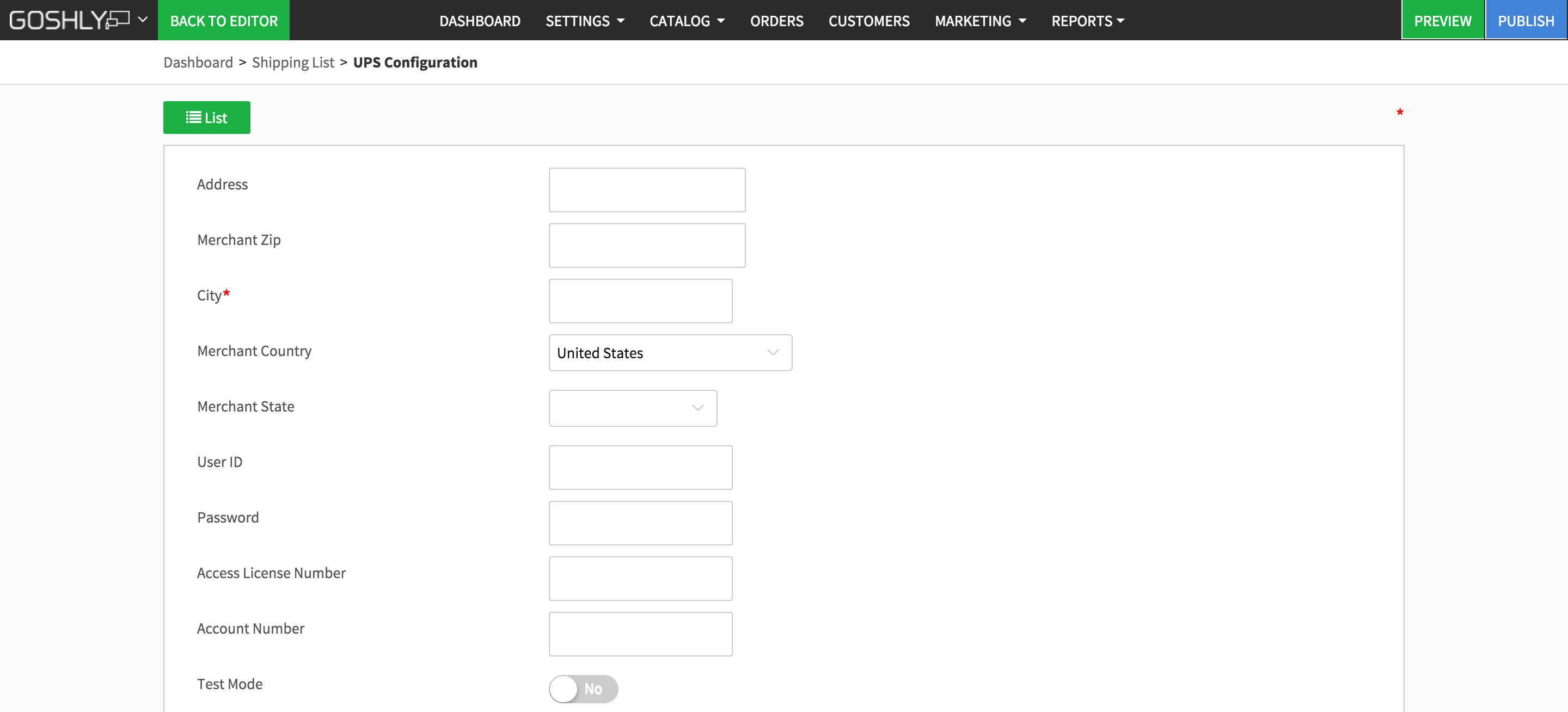The image size is (1568, 712).
Task: Focus the Address input field
Action: pyautogui.click(x=646, y=190)
